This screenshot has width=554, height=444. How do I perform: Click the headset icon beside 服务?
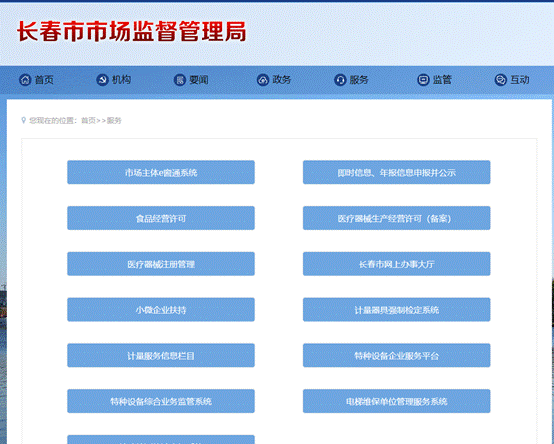tap(340, 80)
